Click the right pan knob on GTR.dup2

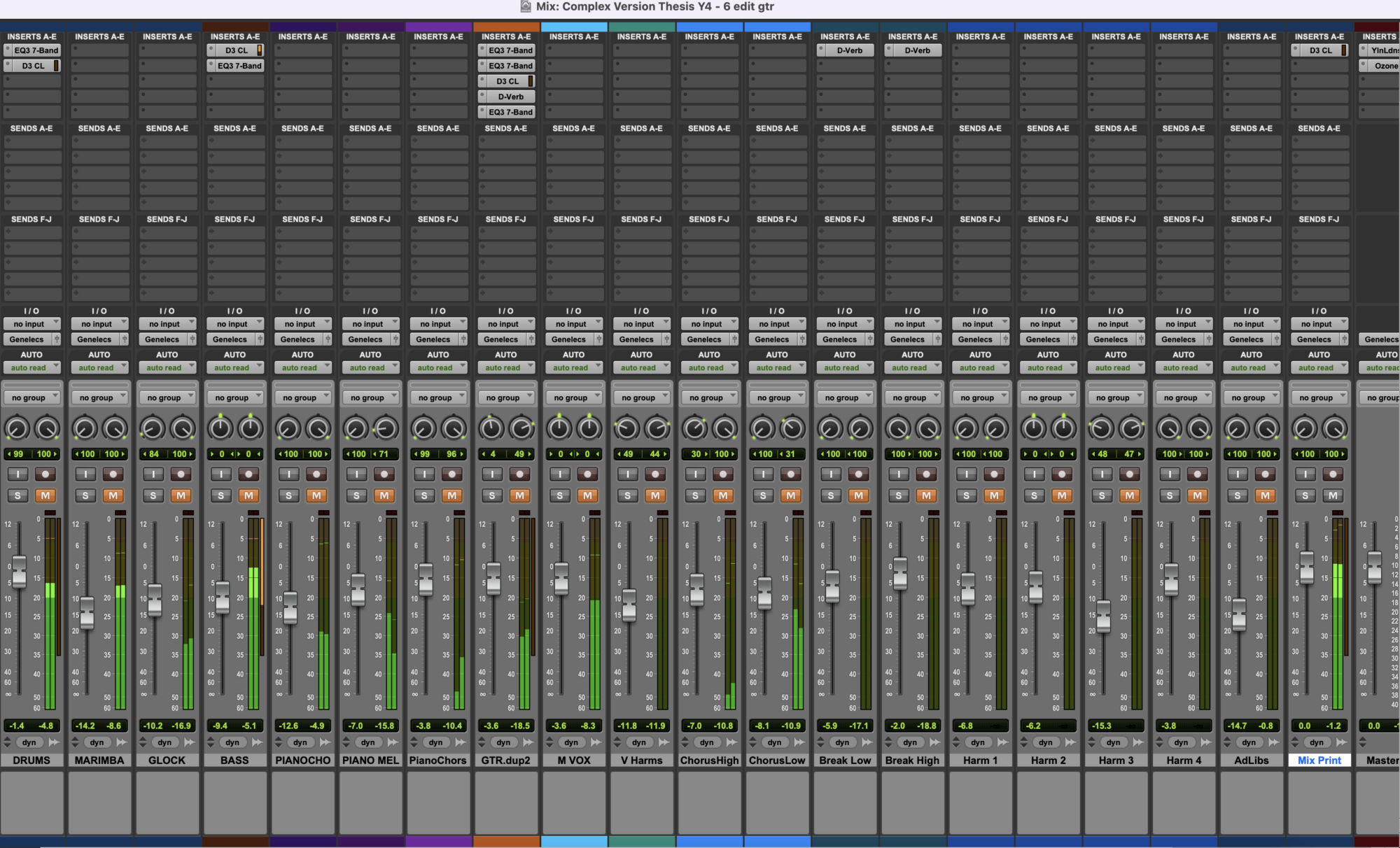[521, 427]
